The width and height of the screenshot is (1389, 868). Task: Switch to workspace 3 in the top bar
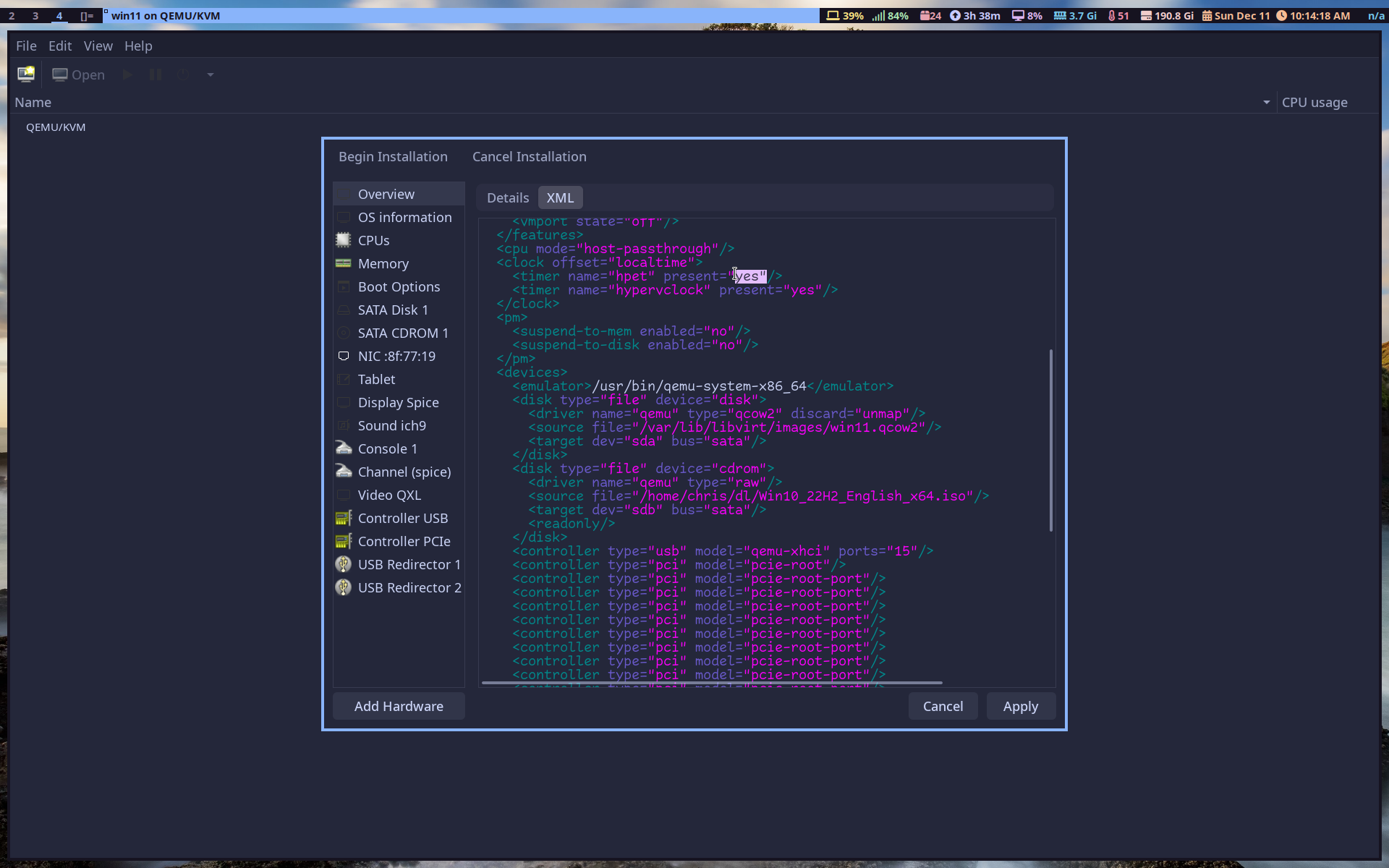pos(35,16)
